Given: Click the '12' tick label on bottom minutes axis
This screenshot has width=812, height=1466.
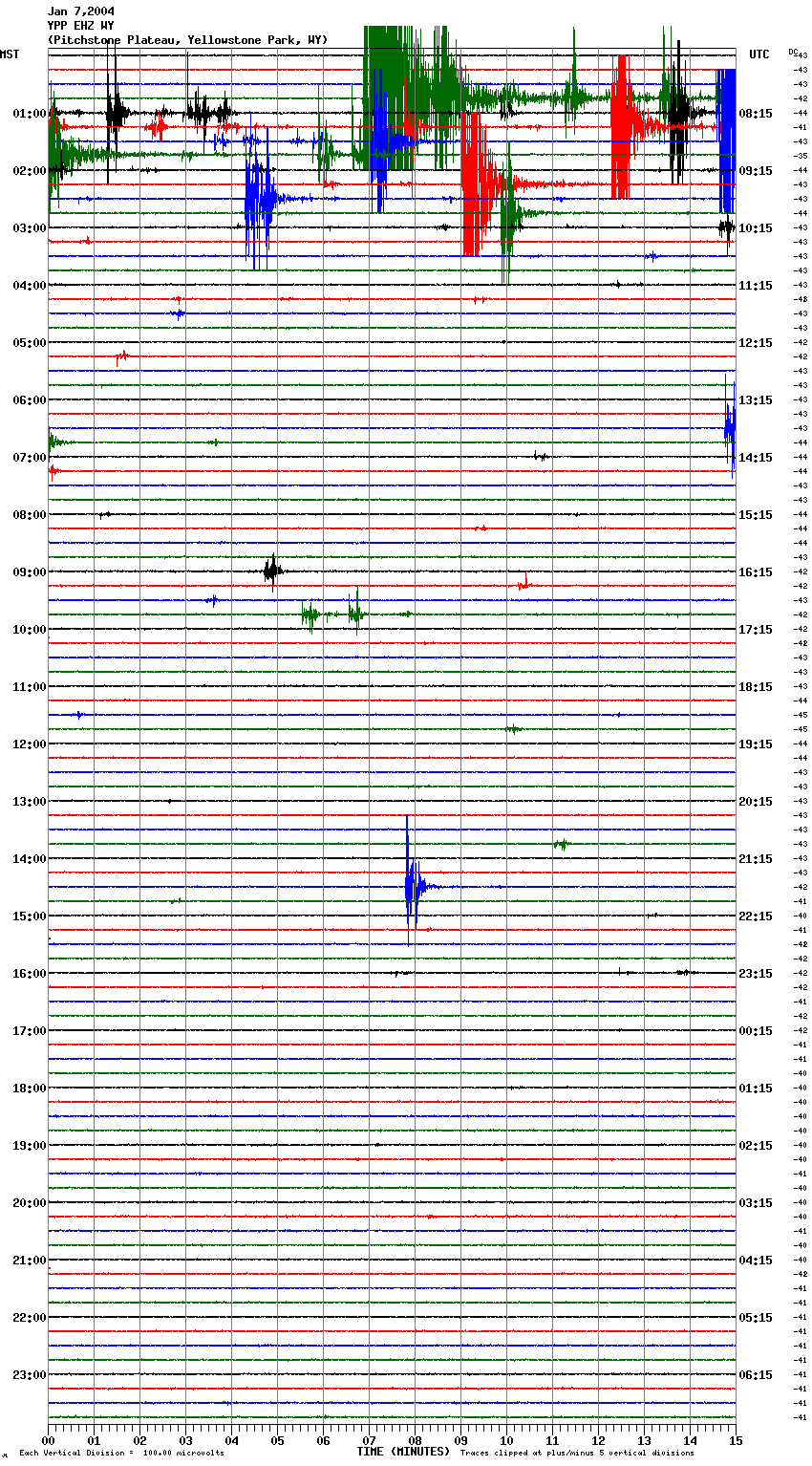Looking at the screenshot, I should click(x=598, y=1440).
